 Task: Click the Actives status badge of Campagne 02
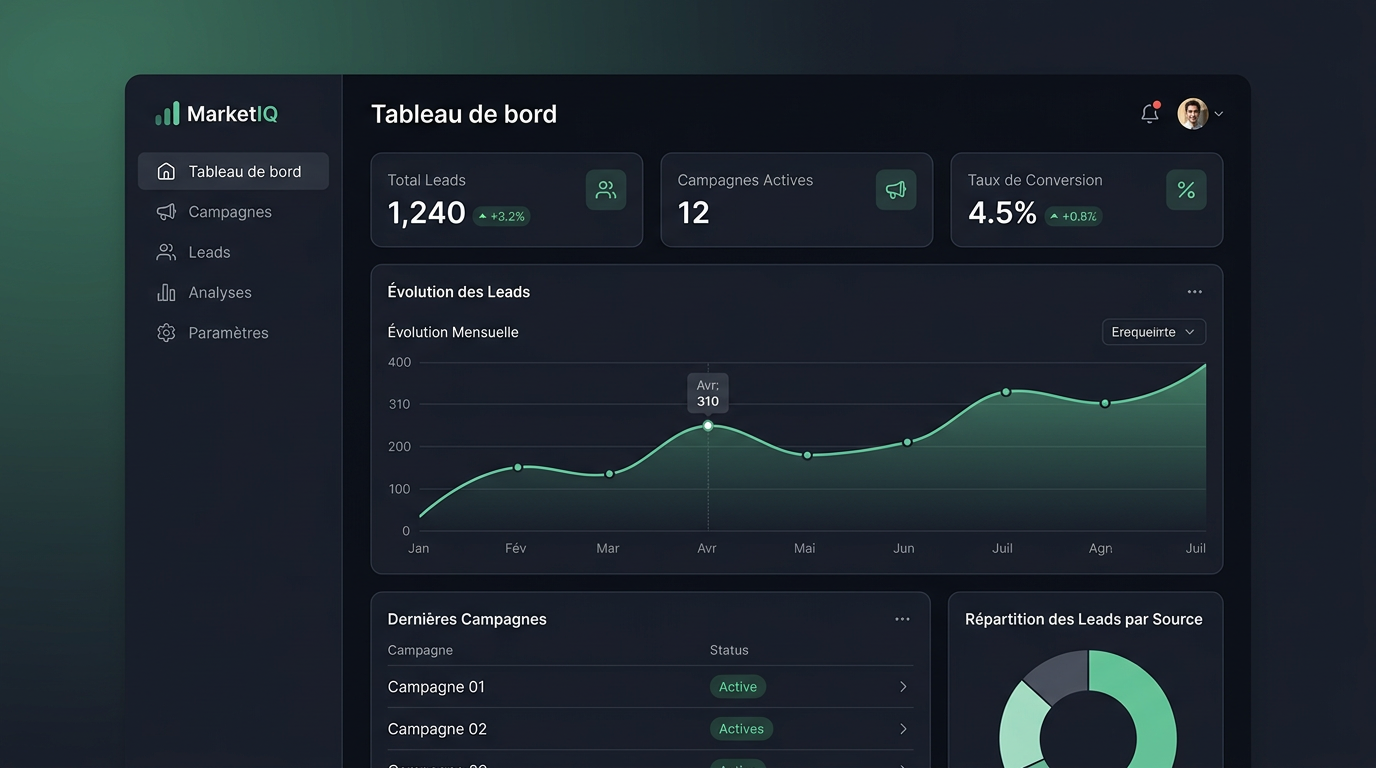741,729
